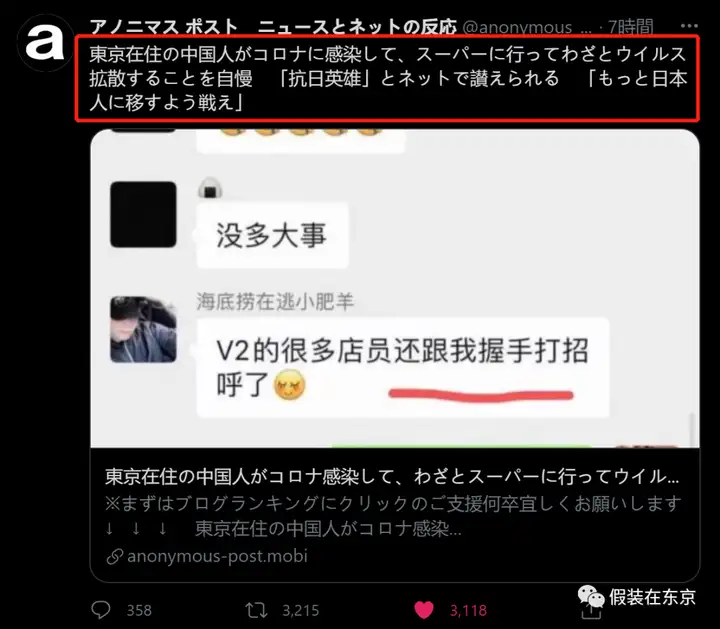Image resolution: width=720 pixels, height=629 pixels.
Task: Click the chain link icon beside anonymous-post.mobi
Action: (x=114, y=556)
